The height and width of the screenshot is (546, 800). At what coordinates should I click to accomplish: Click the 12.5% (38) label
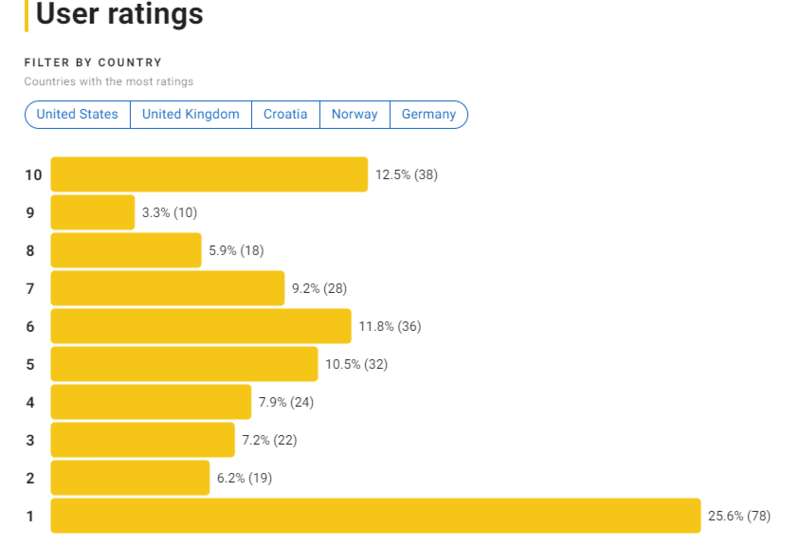pos(407,175)
